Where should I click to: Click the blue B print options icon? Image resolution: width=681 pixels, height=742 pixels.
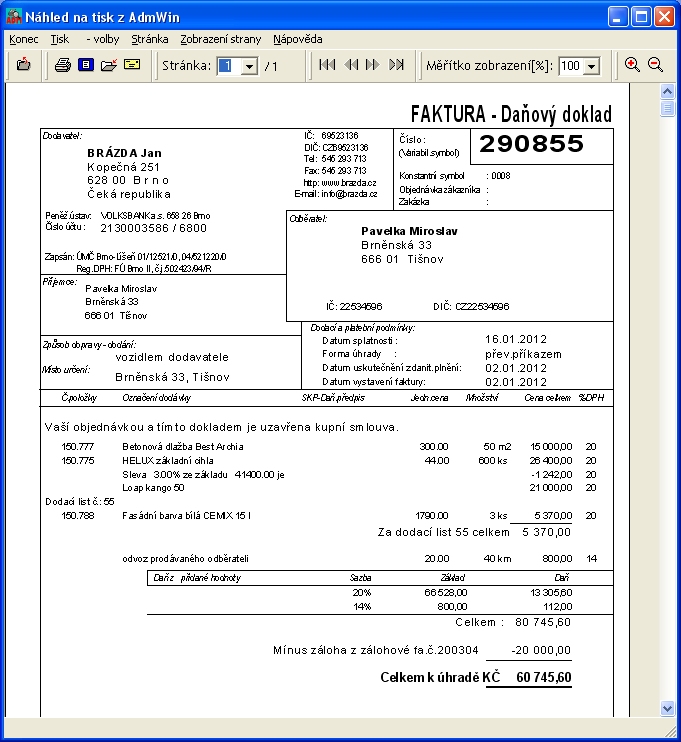click(86, 65)
